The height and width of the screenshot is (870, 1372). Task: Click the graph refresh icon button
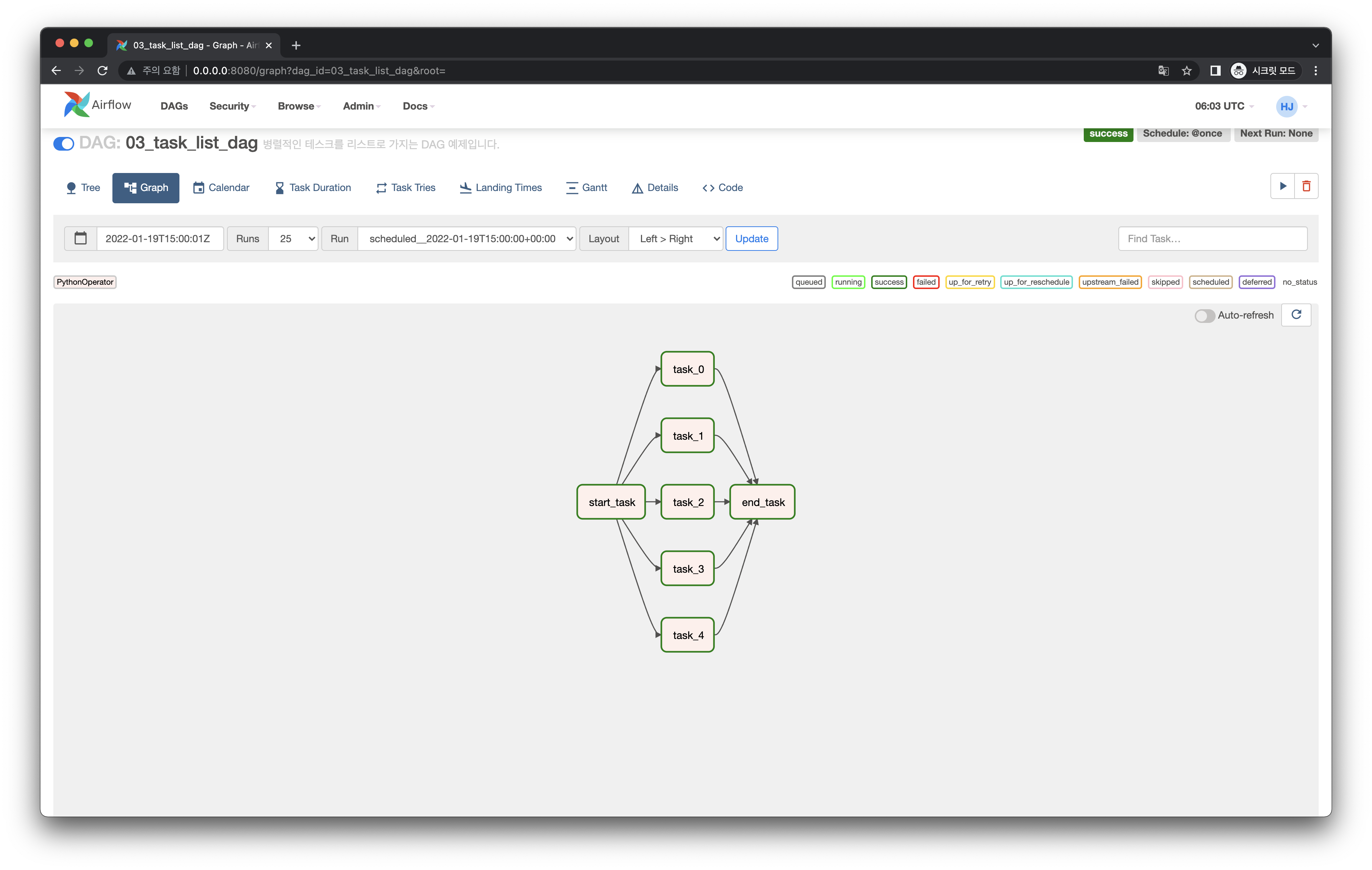(1296, 315)
